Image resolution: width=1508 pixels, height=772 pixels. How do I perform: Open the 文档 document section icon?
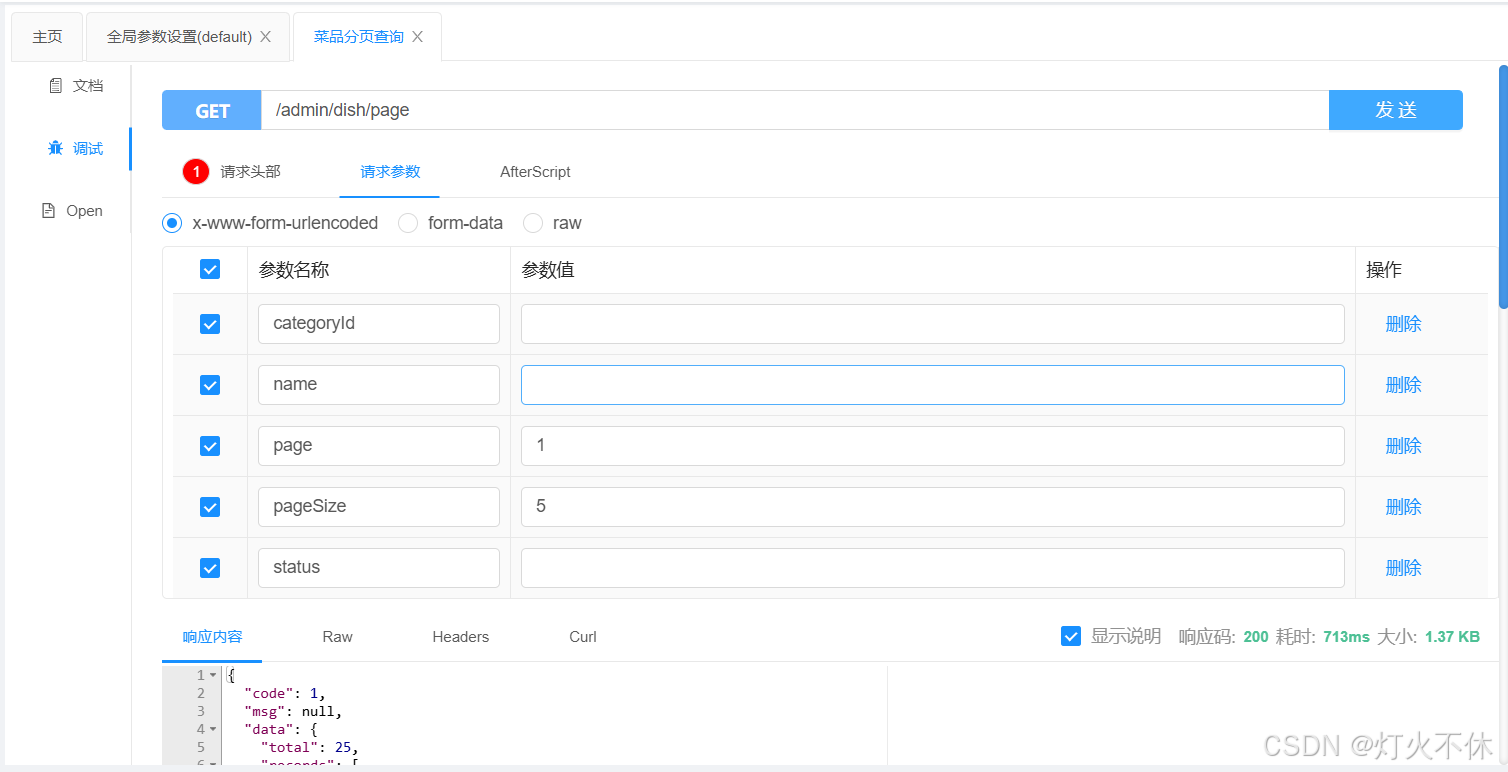point(56,86)
